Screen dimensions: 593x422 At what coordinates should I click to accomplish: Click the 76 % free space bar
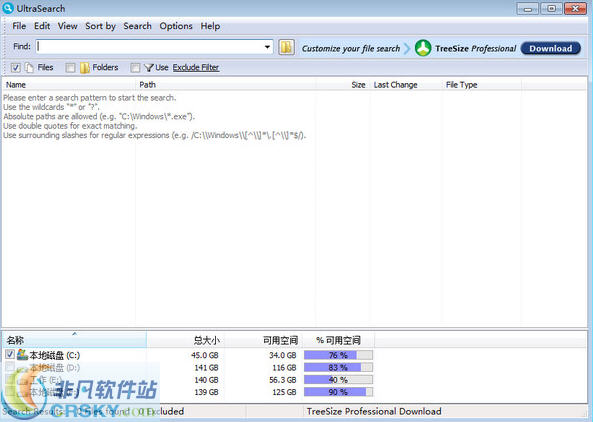[338, 355]
